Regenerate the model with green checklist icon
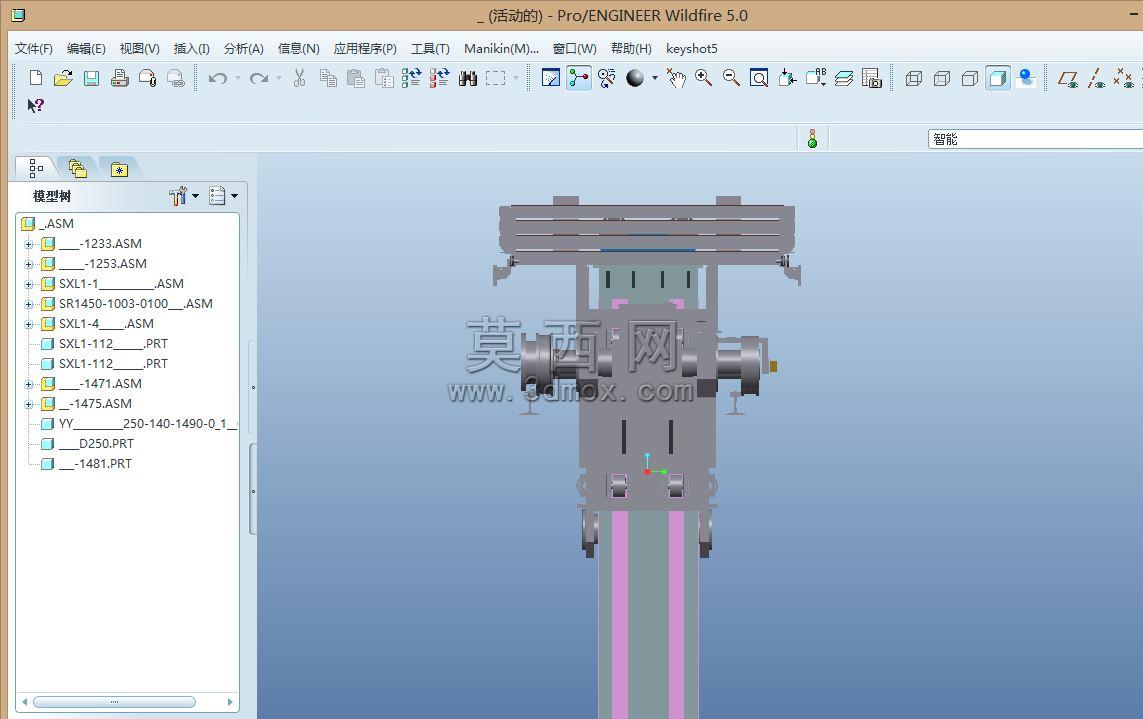1143x719 pixels. 411,78
